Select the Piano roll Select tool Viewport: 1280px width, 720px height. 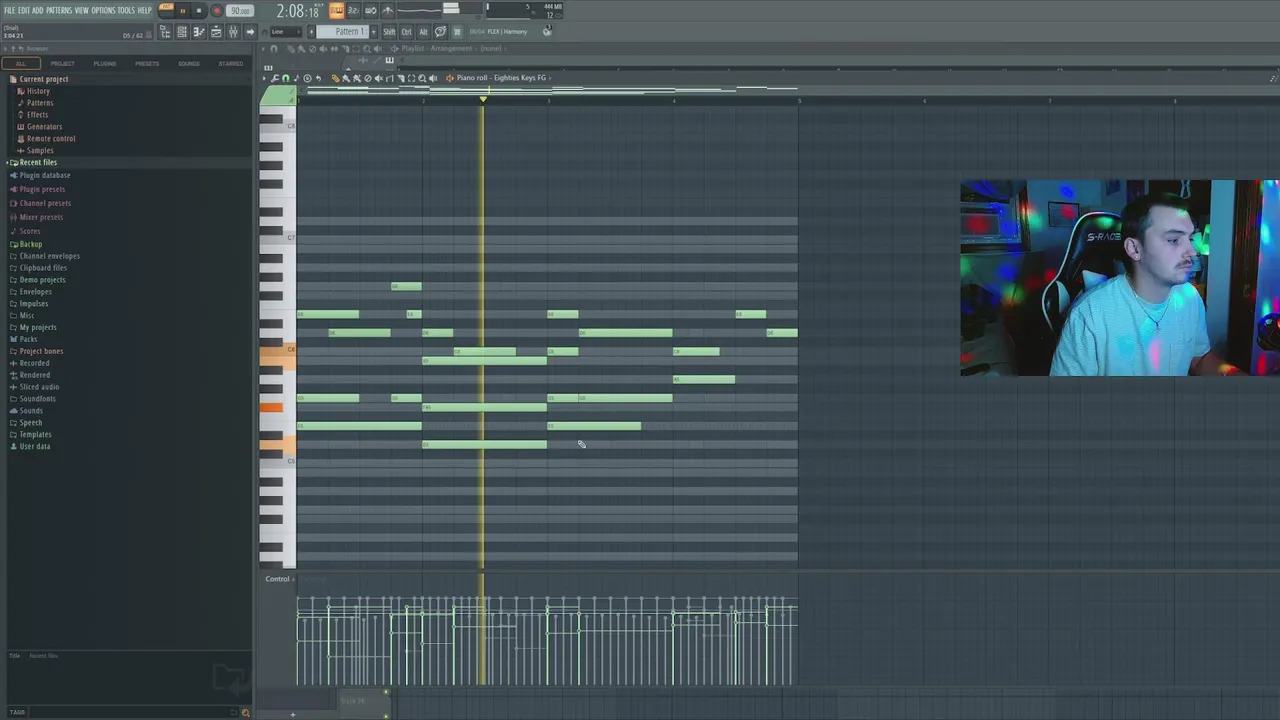pyautogui.click(x=411, y=78)
